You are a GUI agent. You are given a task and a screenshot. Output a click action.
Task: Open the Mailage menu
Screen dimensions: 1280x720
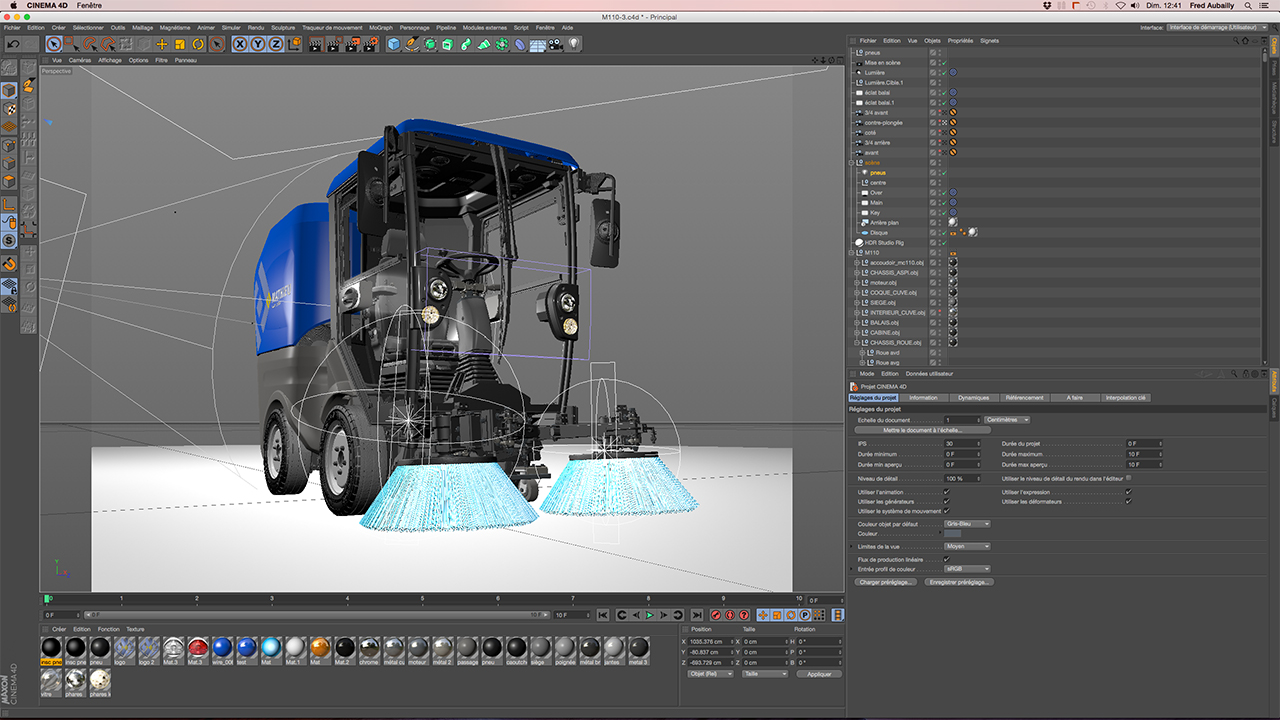(143, 28)
